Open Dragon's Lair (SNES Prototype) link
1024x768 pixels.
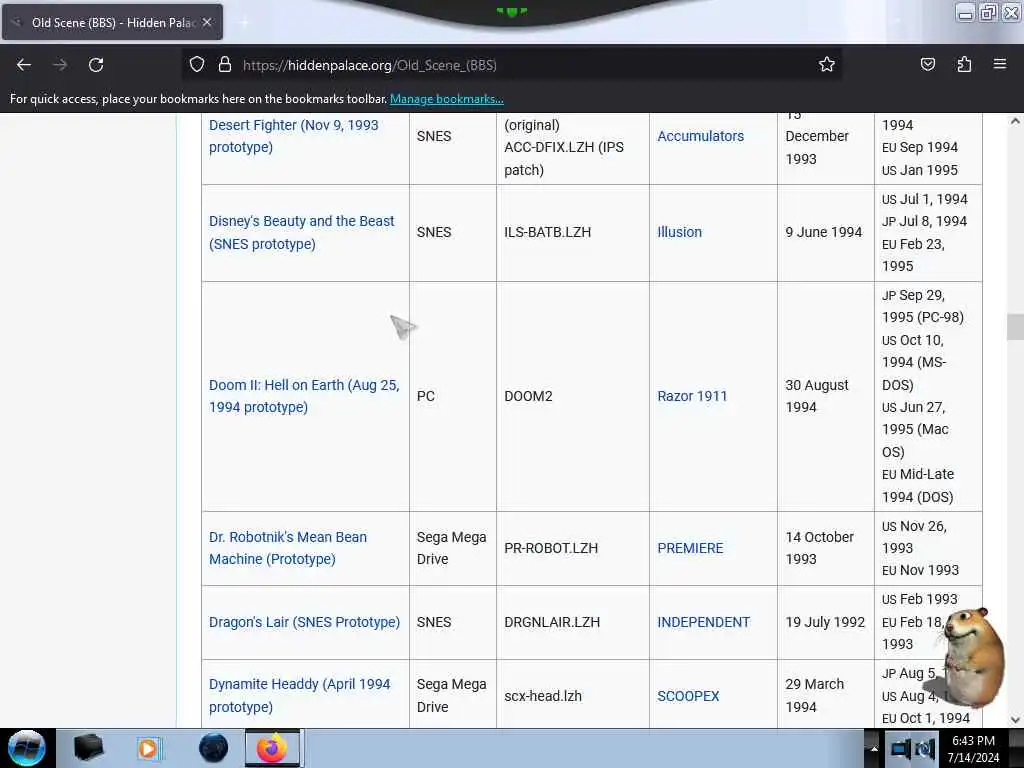tap(304, 622)
